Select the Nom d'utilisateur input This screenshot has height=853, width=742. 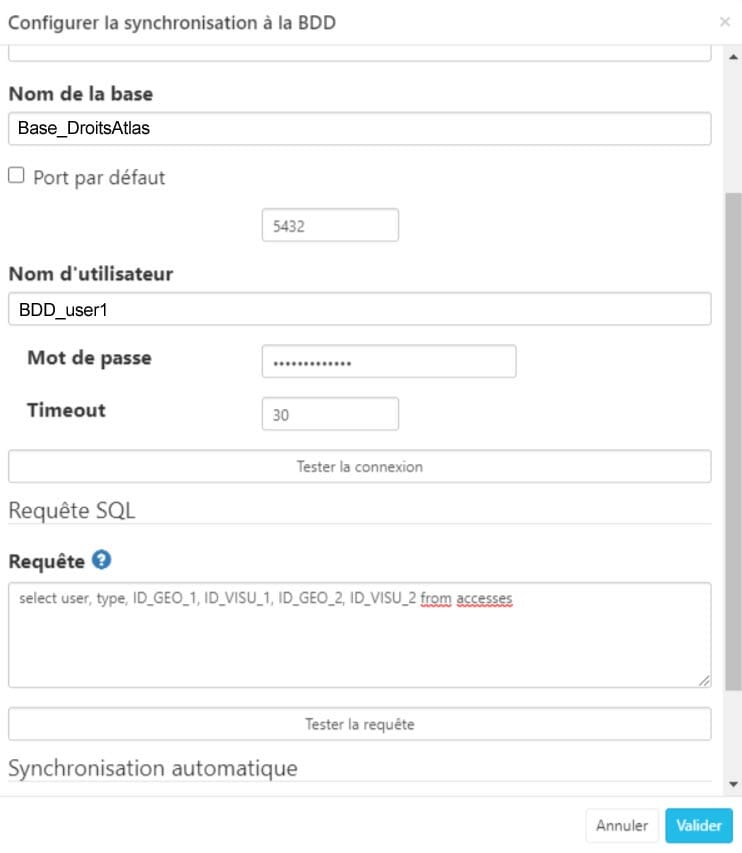(x=360, y=309)
